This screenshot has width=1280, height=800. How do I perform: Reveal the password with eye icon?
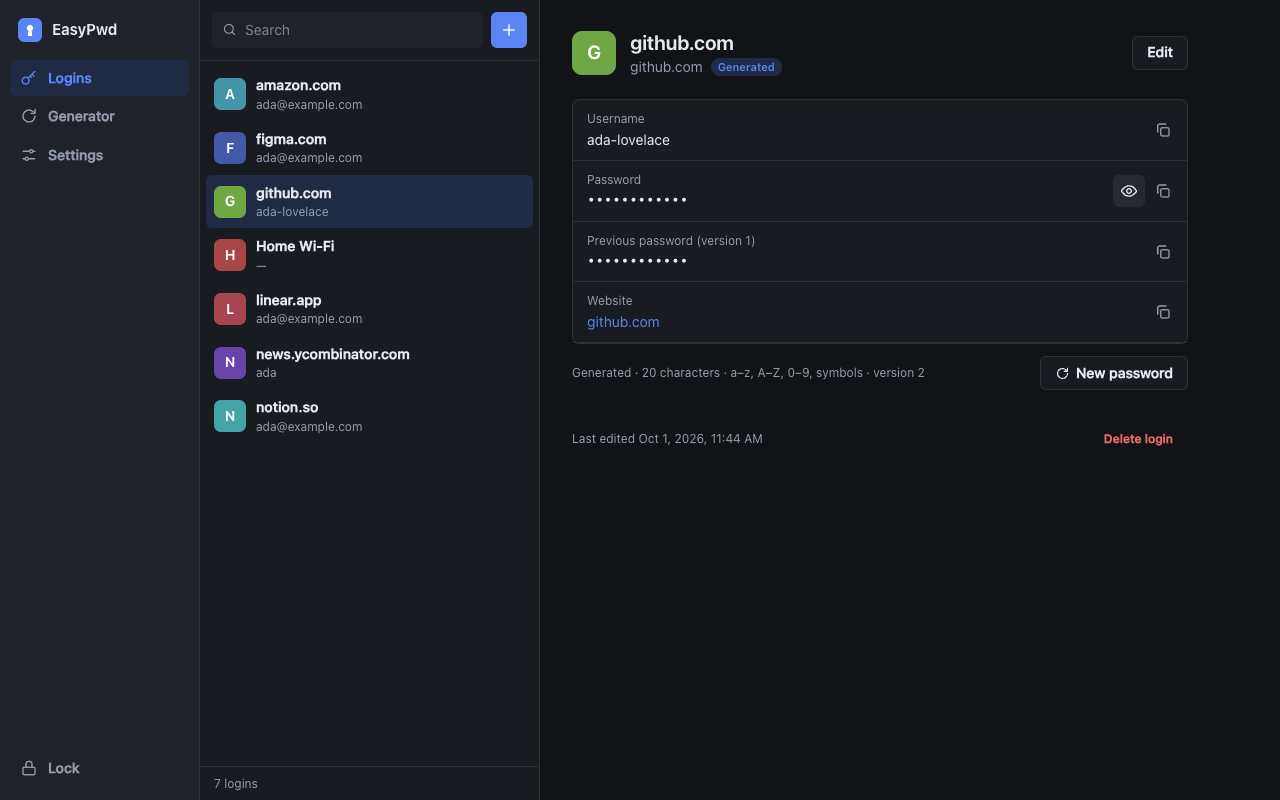[x=1129, y=191]
